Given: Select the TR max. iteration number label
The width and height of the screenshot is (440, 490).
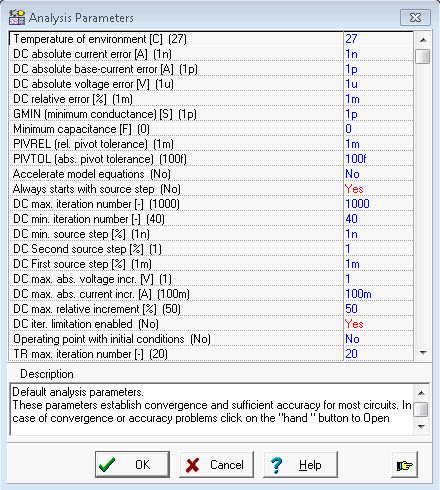Looking at the screenshot, I should click(90, 354).
